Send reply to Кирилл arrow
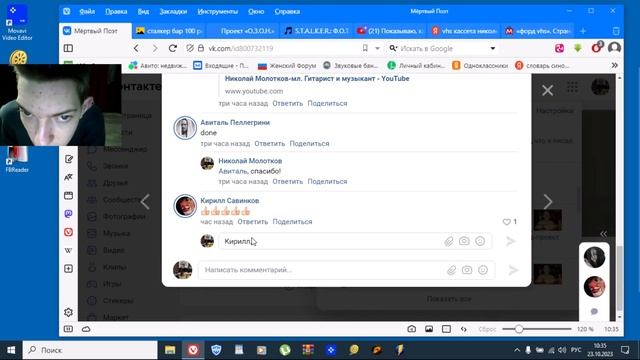Image resolution: width=640 pixels, height=360 pixels. [x=510, y=241]
